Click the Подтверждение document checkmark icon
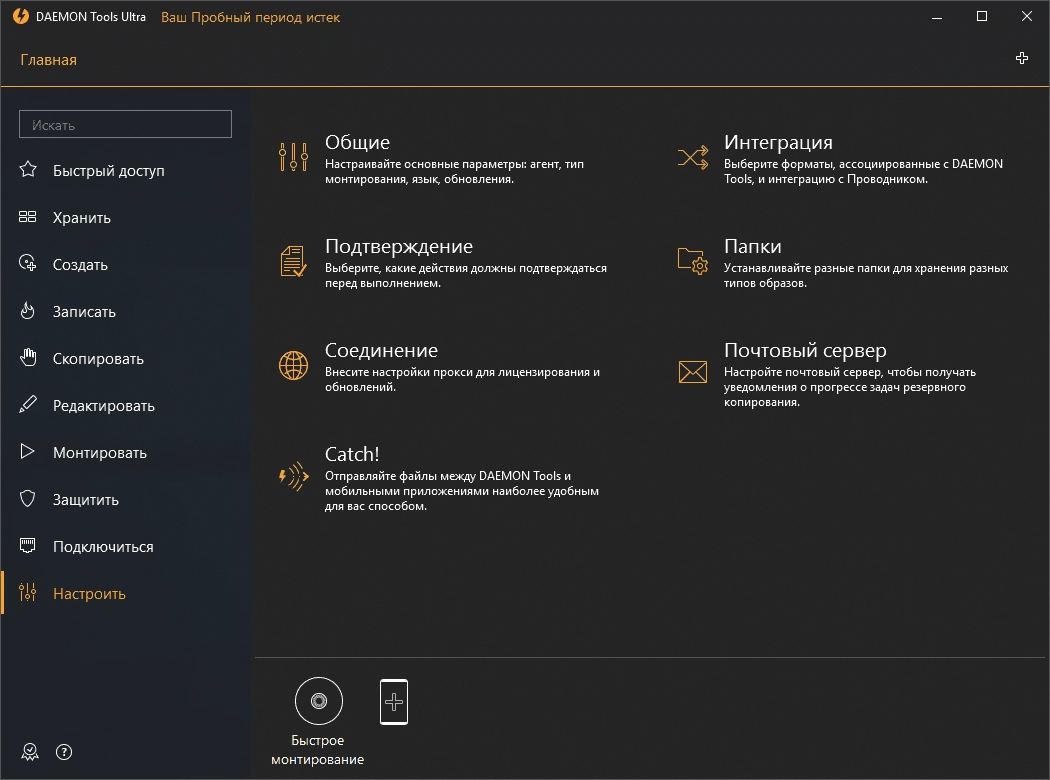Viewport: 1050px width, 780px height. [x=293, y=261]
